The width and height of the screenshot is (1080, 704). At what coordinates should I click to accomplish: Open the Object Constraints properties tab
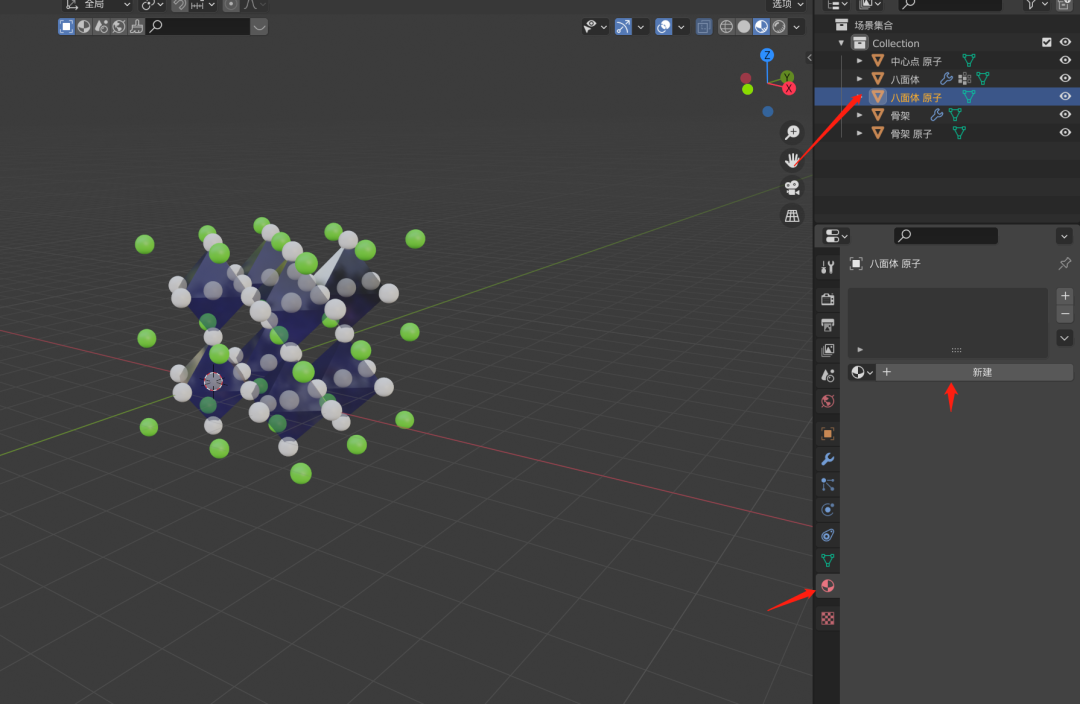[827, 535]
